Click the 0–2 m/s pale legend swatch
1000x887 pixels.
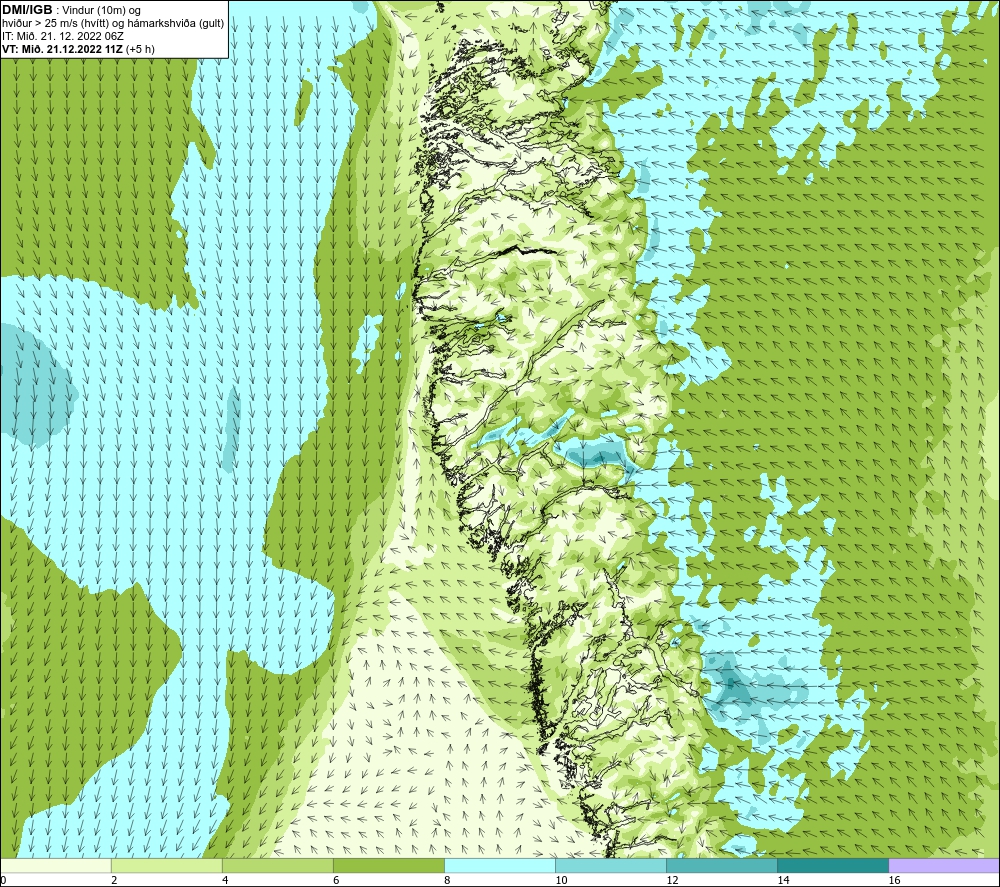point(55,866)
